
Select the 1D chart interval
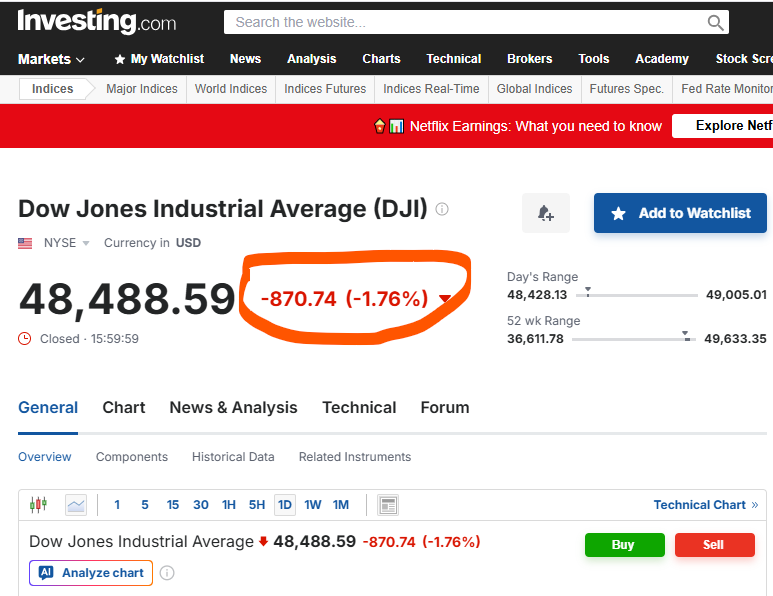pyautogui.click(x=285, y=505)
